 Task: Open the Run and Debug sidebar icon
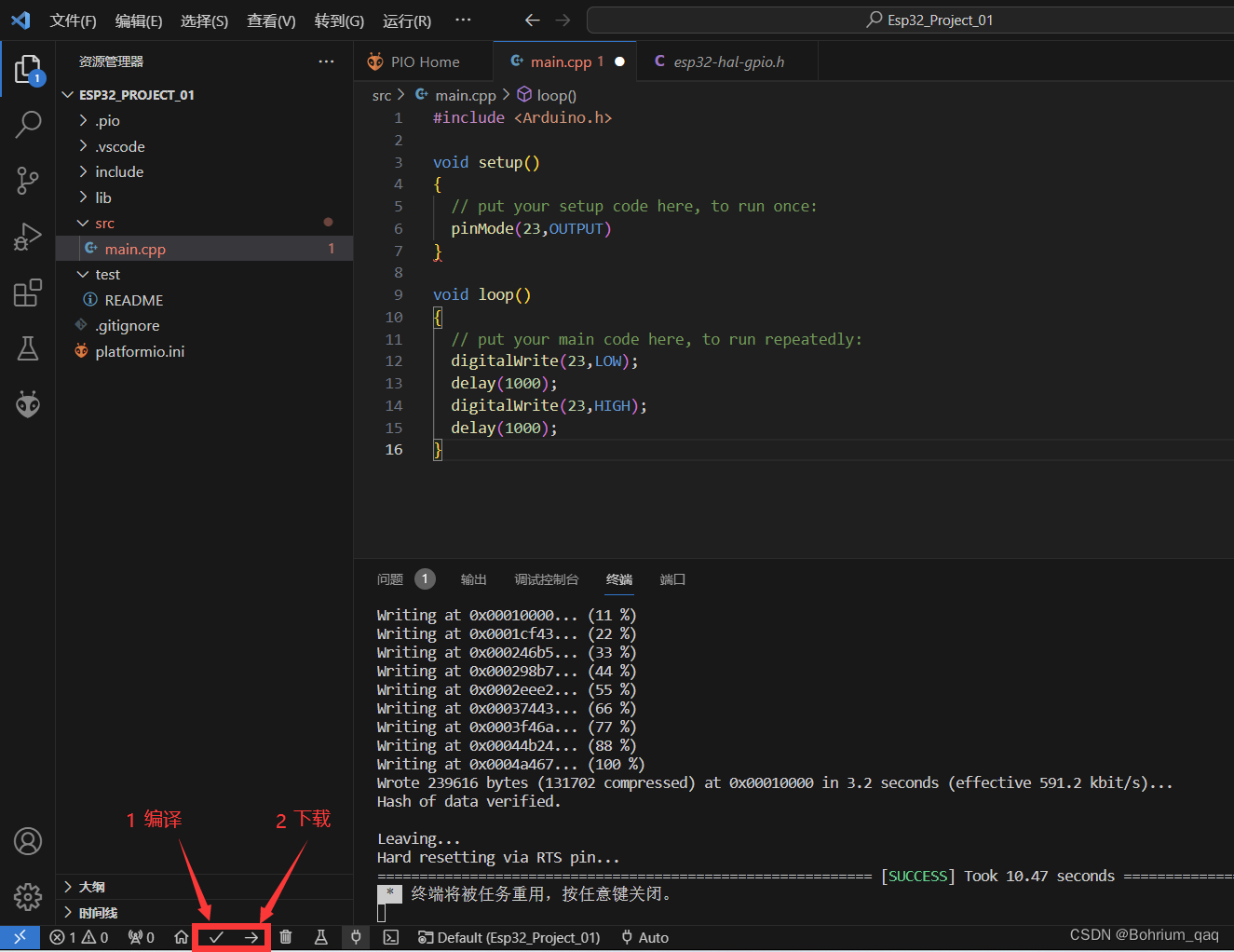(x=27, y=237)
